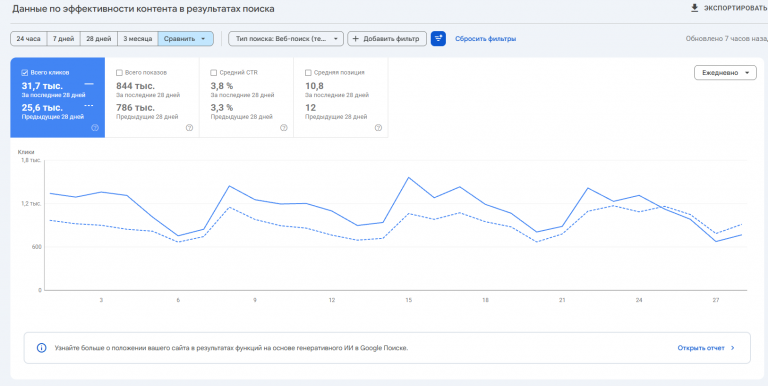Click the Добавить фильтр button
This screenshot has width=768, height=386.
click(x=387, y=39)
